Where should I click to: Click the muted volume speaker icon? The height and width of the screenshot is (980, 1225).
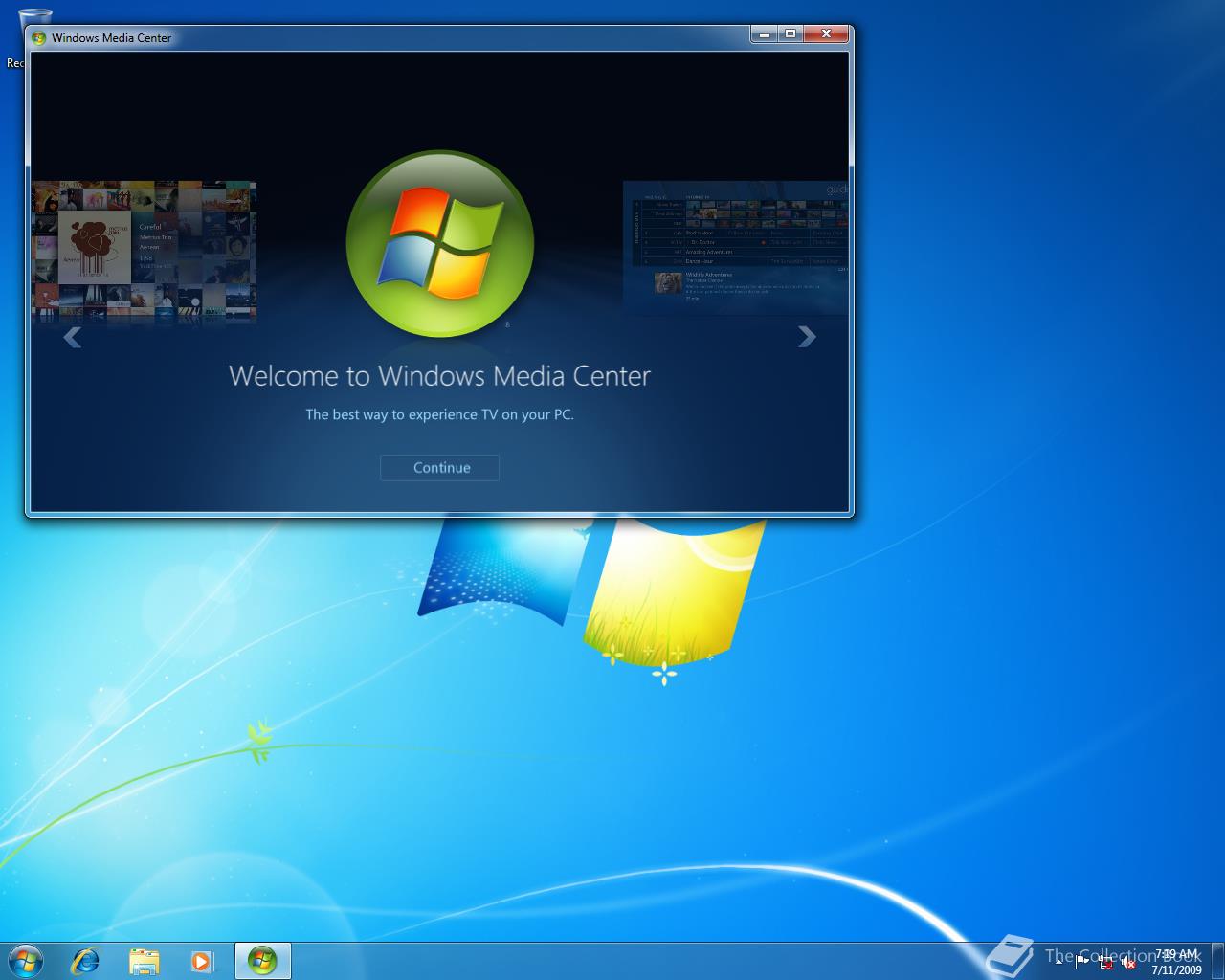(1128, 962)
